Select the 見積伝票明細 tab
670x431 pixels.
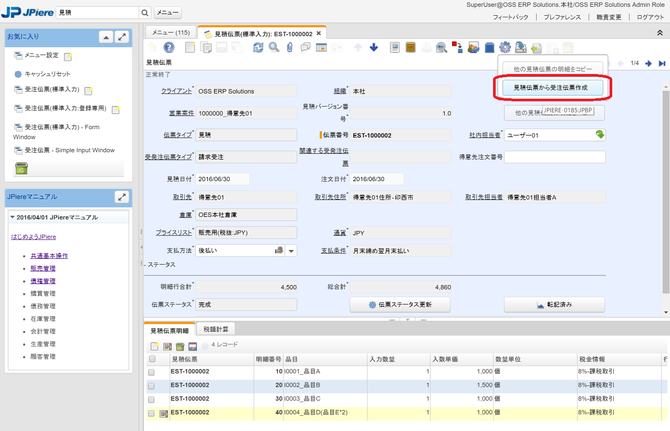170,331
